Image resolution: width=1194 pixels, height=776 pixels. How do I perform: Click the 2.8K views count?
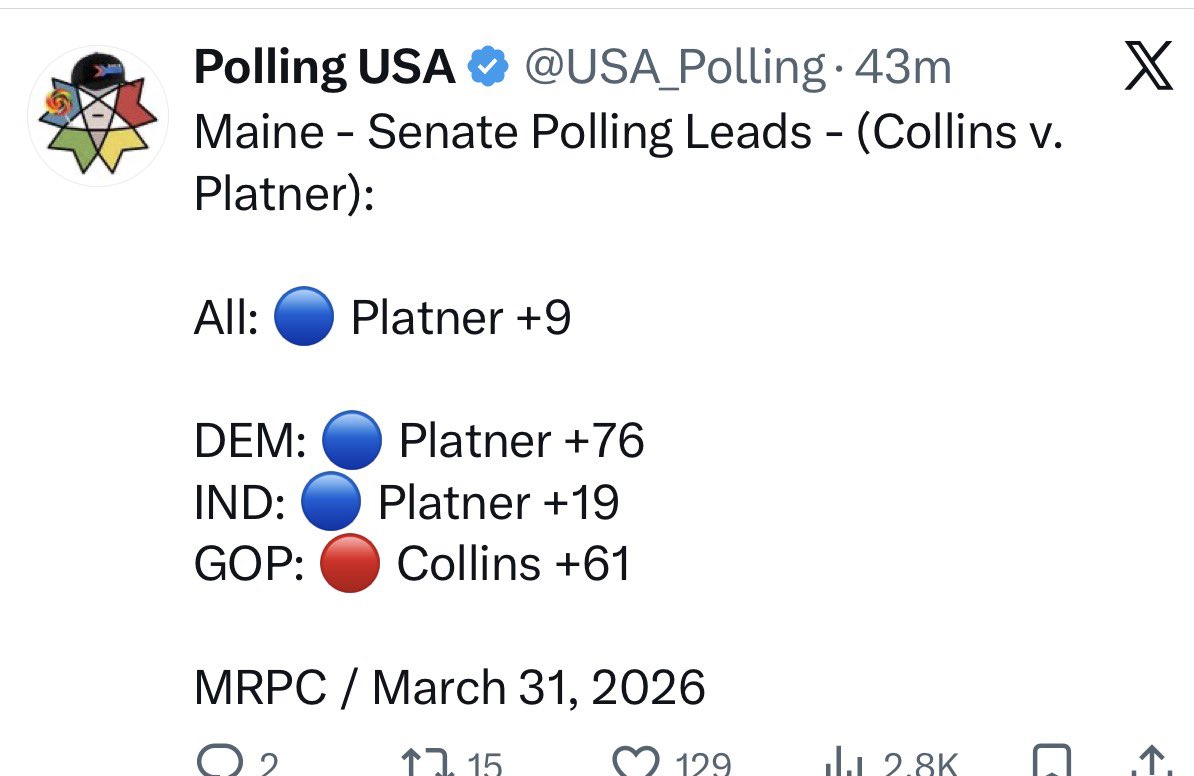pos(920,766)
